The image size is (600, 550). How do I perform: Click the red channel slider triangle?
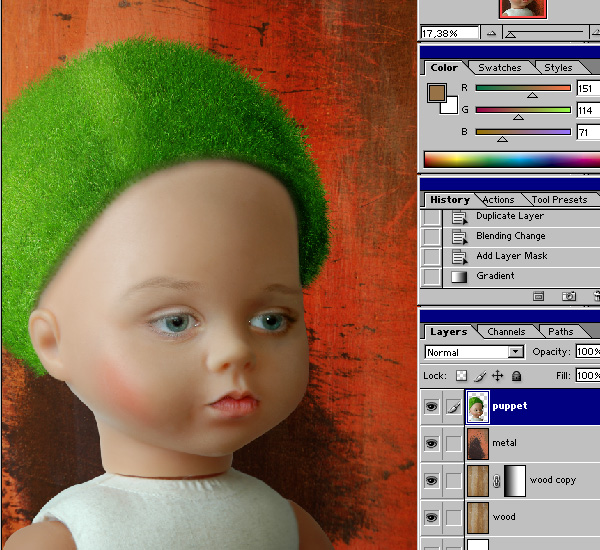click(x=532, y=95)
